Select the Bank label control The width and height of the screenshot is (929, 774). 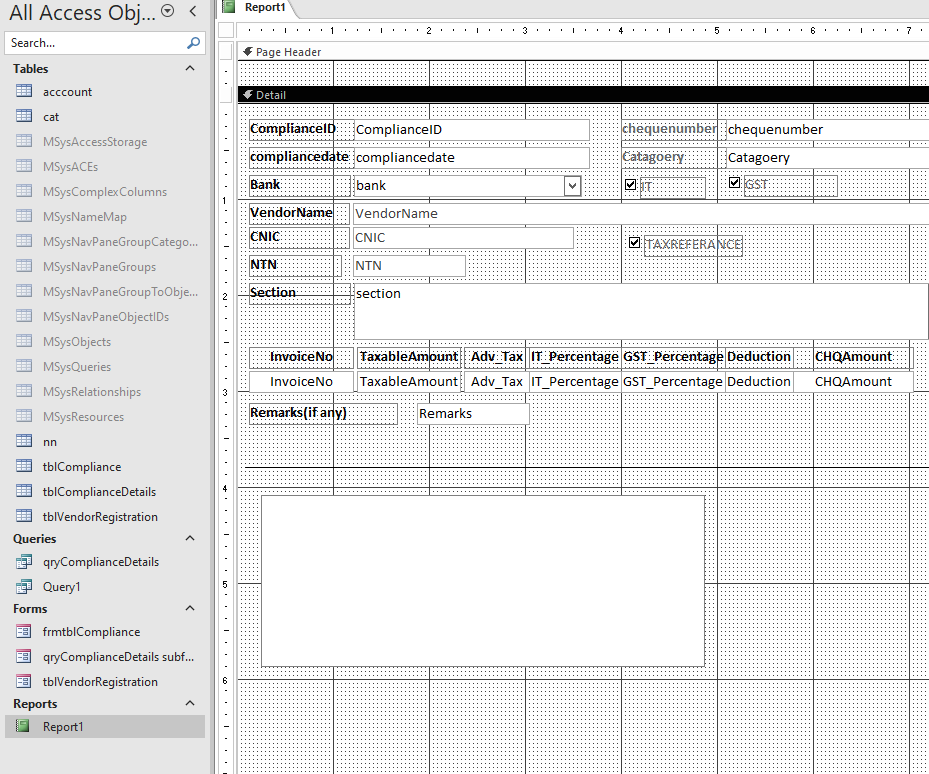click(x=300, y=185)
